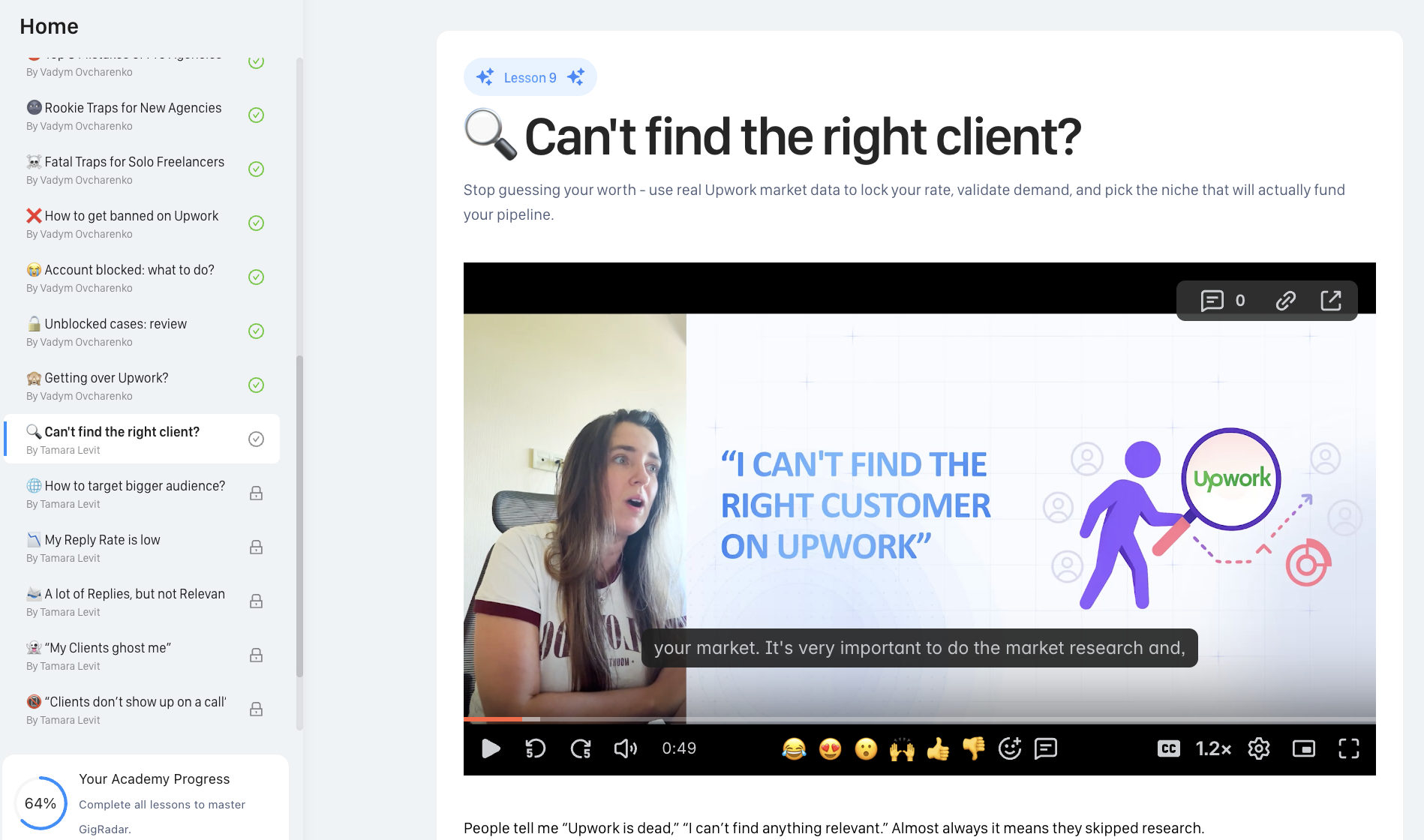Open the video comments counter
1424x840 pixels.
pyautogui.click(x=1223, y=301)
